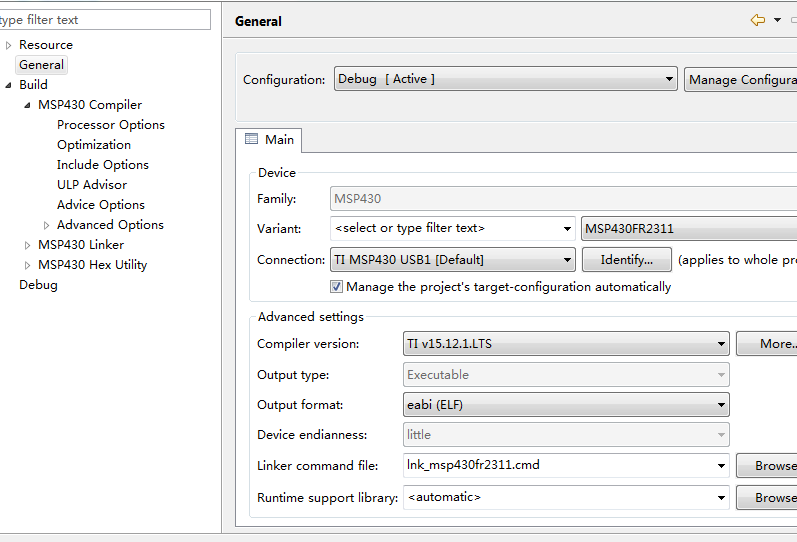Screen dimensions: 797x542
Task: Click the Manage Configurations button
Action: tap(741, 80)
